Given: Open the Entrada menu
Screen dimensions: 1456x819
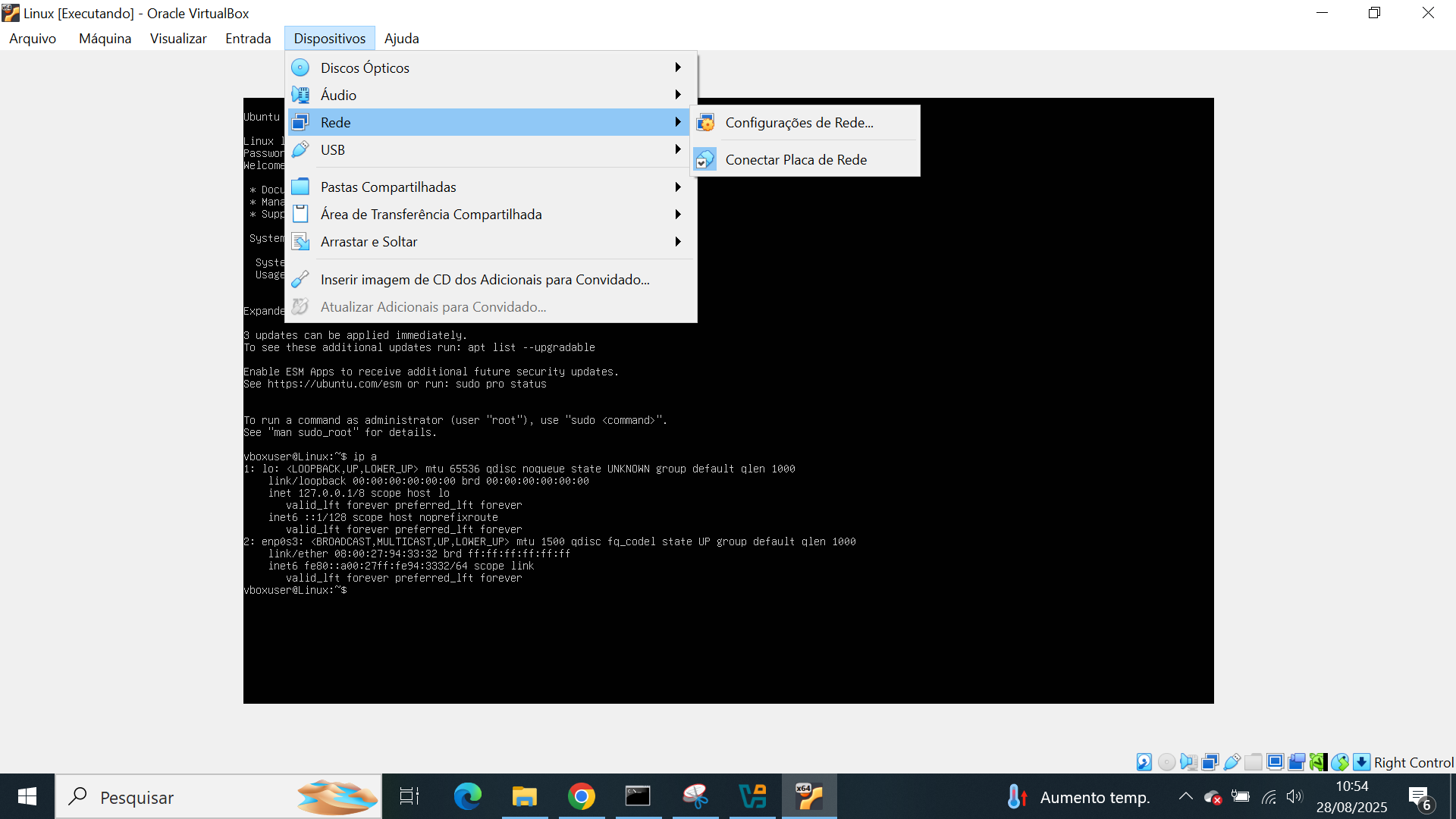Looking at the screenshot, I should (x=248, y=39).
